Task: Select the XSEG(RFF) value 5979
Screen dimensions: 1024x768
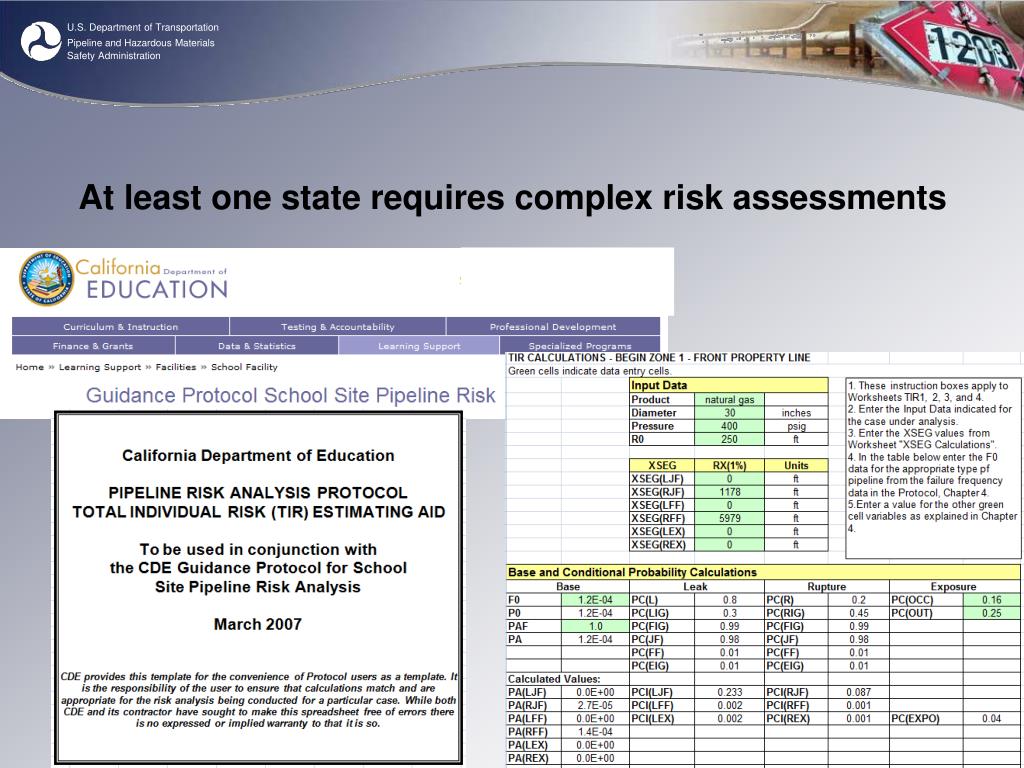Action: click(x=729, y=518)
